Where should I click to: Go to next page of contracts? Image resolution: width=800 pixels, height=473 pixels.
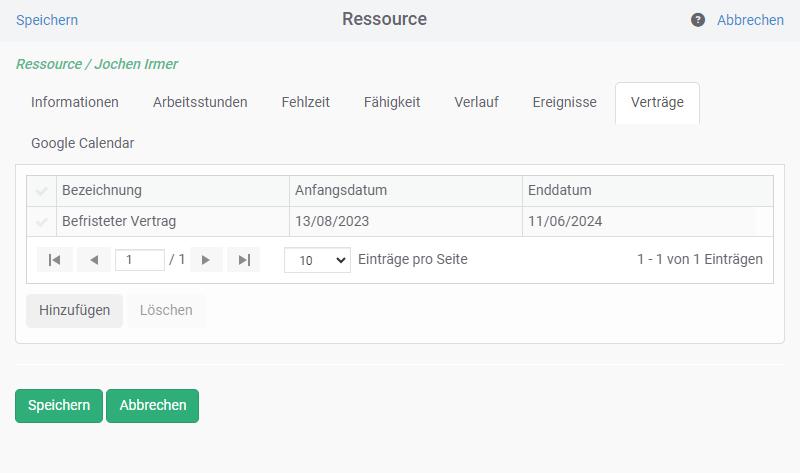[206, 260]
